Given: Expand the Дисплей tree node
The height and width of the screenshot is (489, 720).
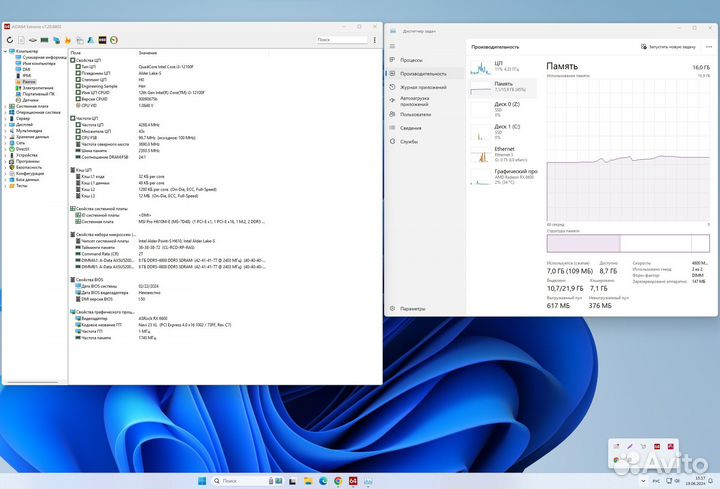Looking at the screenshot, I should pyautogui.click(x=6, y=124).
